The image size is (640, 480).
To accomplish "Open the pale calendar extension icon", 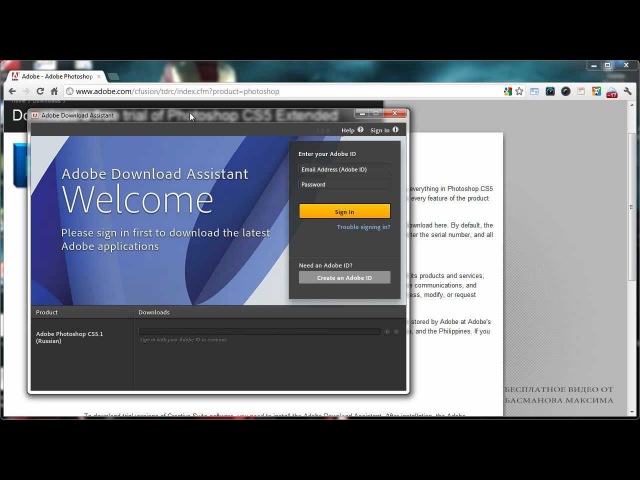I will coord(581,91).
